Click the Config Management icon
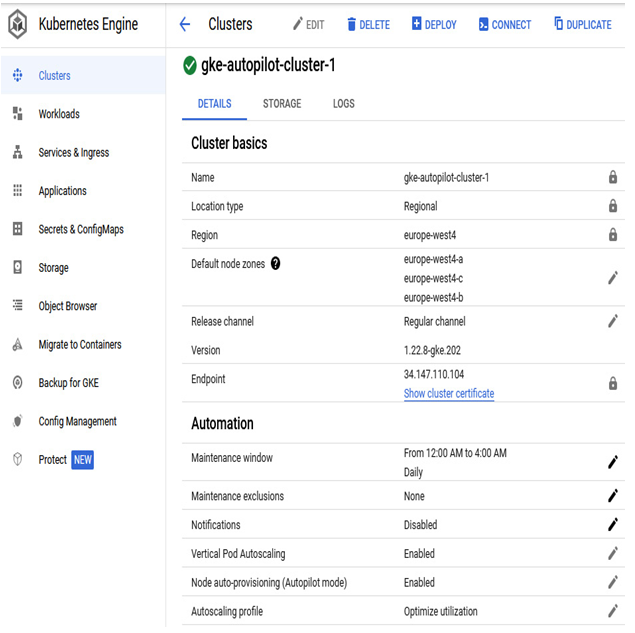Screen dimensions: 635x633 tap(17, 421)
